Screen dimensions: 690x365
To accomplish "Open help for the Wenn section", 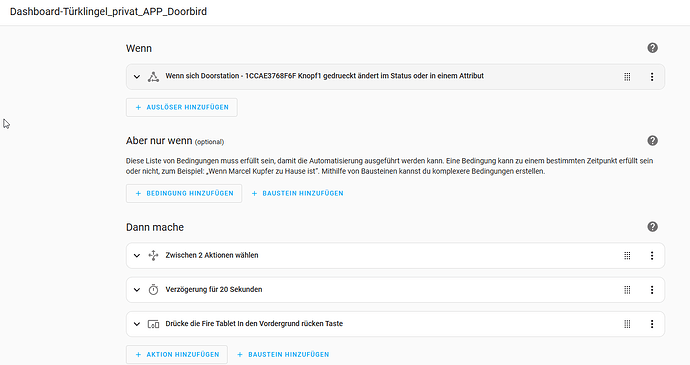I will [x=652, y=48].
